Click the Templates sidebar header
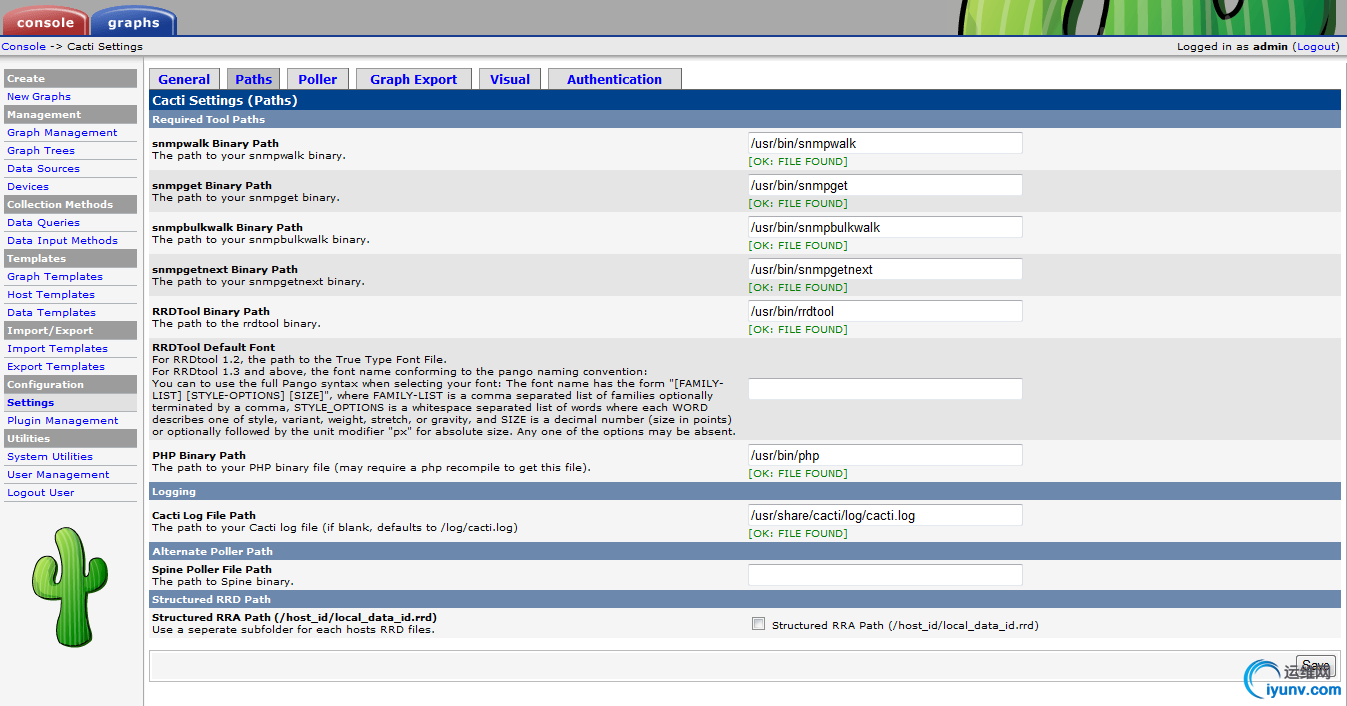Screen dimensions: 1347x706 70,259
